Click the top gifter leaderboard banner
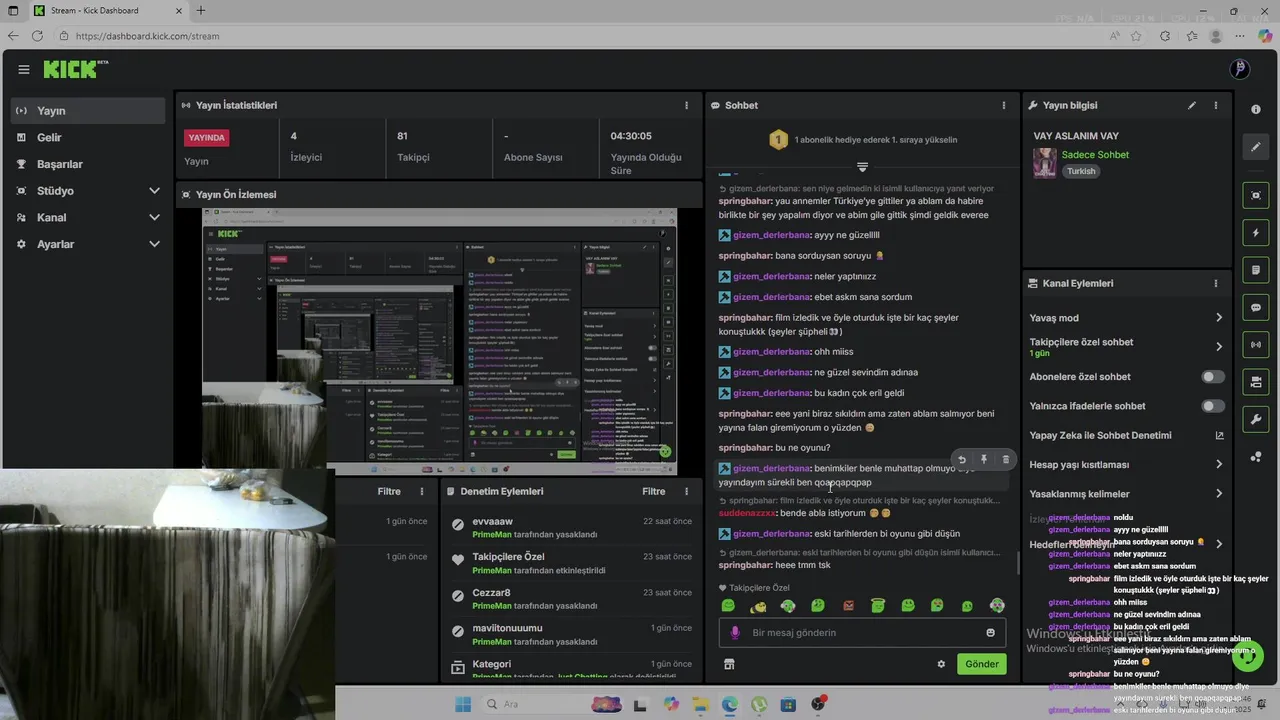Viewport: 1280px width, 720px height. 862,140
